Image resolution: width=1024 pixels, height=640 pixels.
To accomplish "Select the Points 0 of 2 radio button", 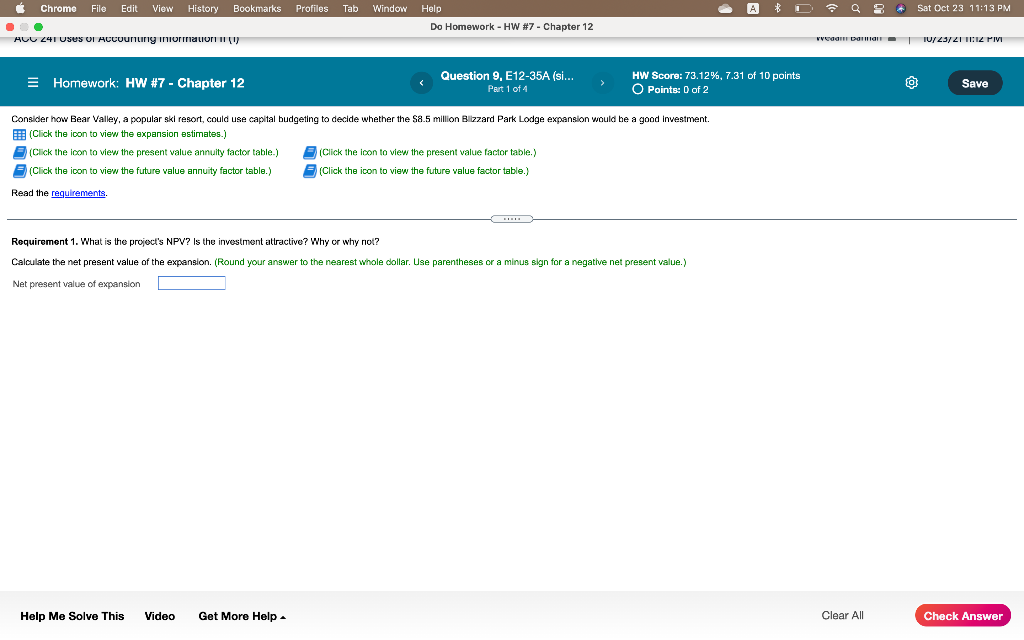I will pyautogui.click(x=637, y=89).
